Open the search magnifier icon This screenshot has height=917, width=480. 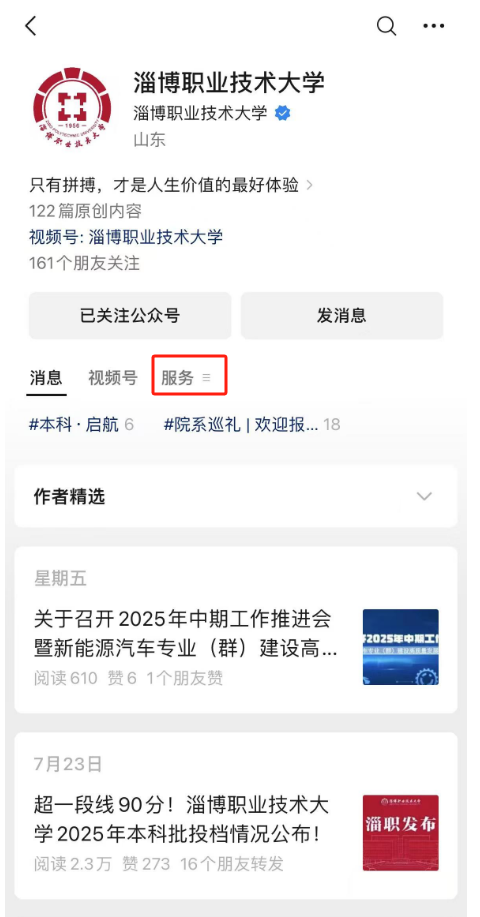click(386, 26)
